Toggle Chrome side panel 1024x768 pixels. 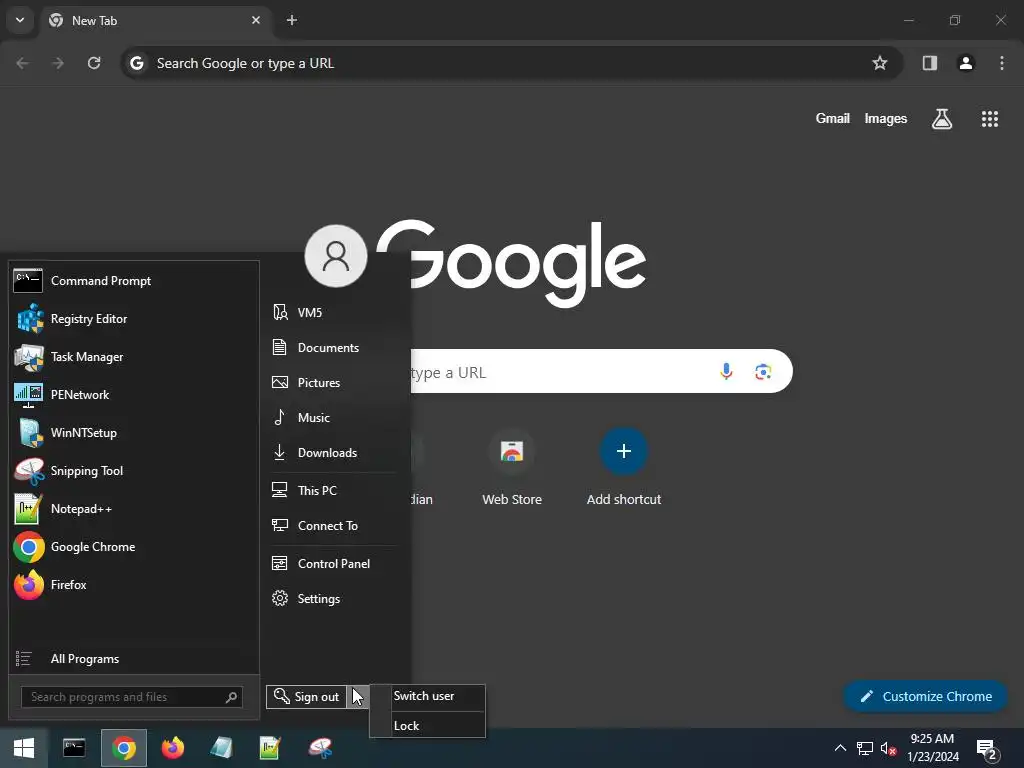[x=930, y=63]
